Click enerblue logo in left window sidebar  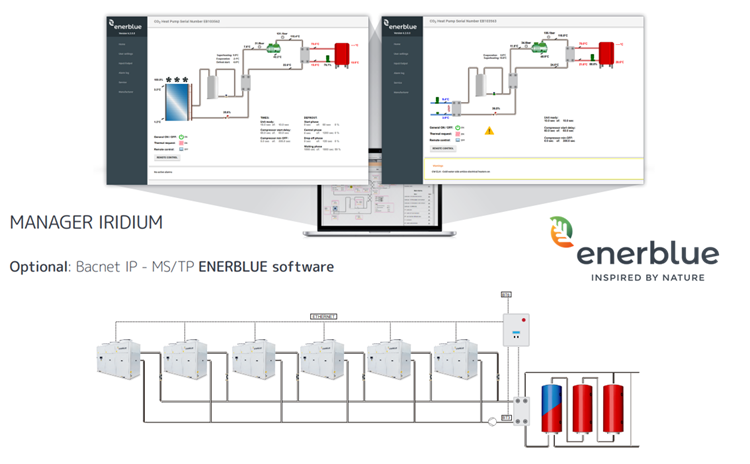[x=125, y=24]
